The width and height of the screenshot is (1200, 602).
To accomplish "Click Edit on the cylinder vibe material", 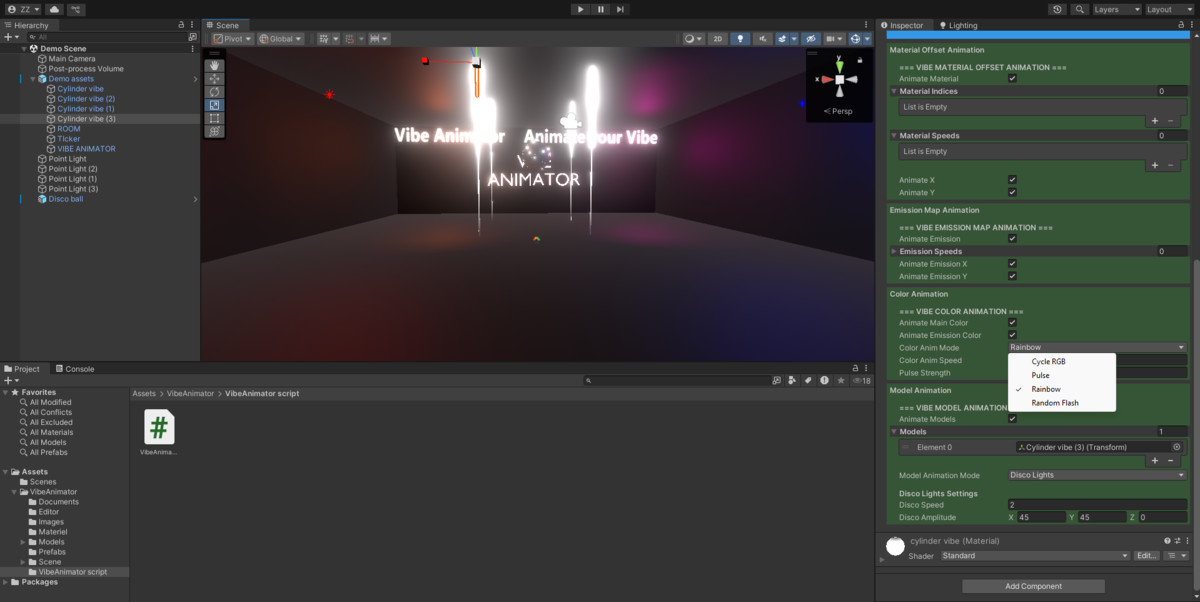I will coord(1146,555).
